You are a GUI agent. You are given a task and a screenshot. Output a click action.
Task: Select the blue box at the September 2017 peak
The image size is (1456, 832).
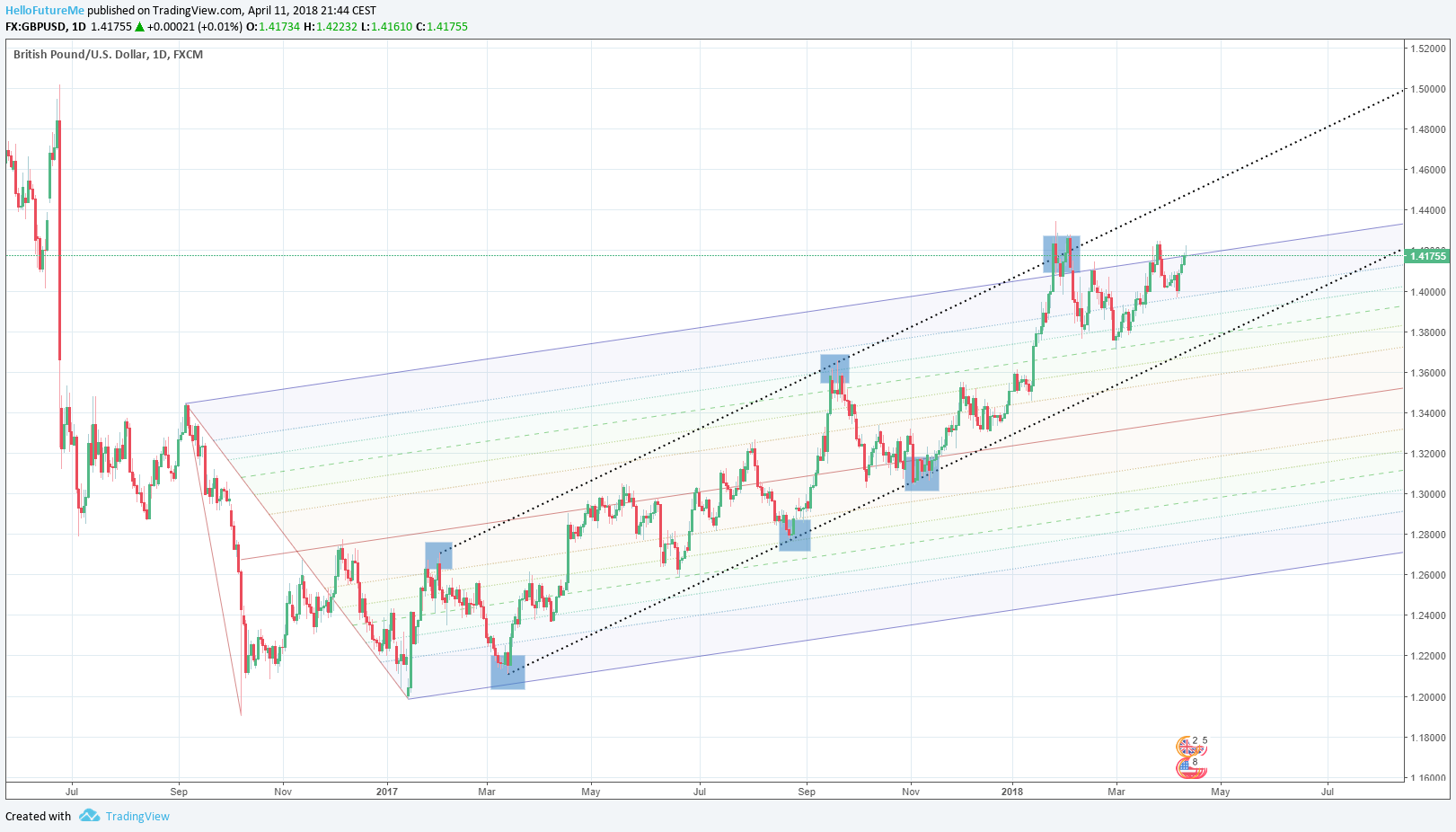pyautogui.click(x=834, y=369)
